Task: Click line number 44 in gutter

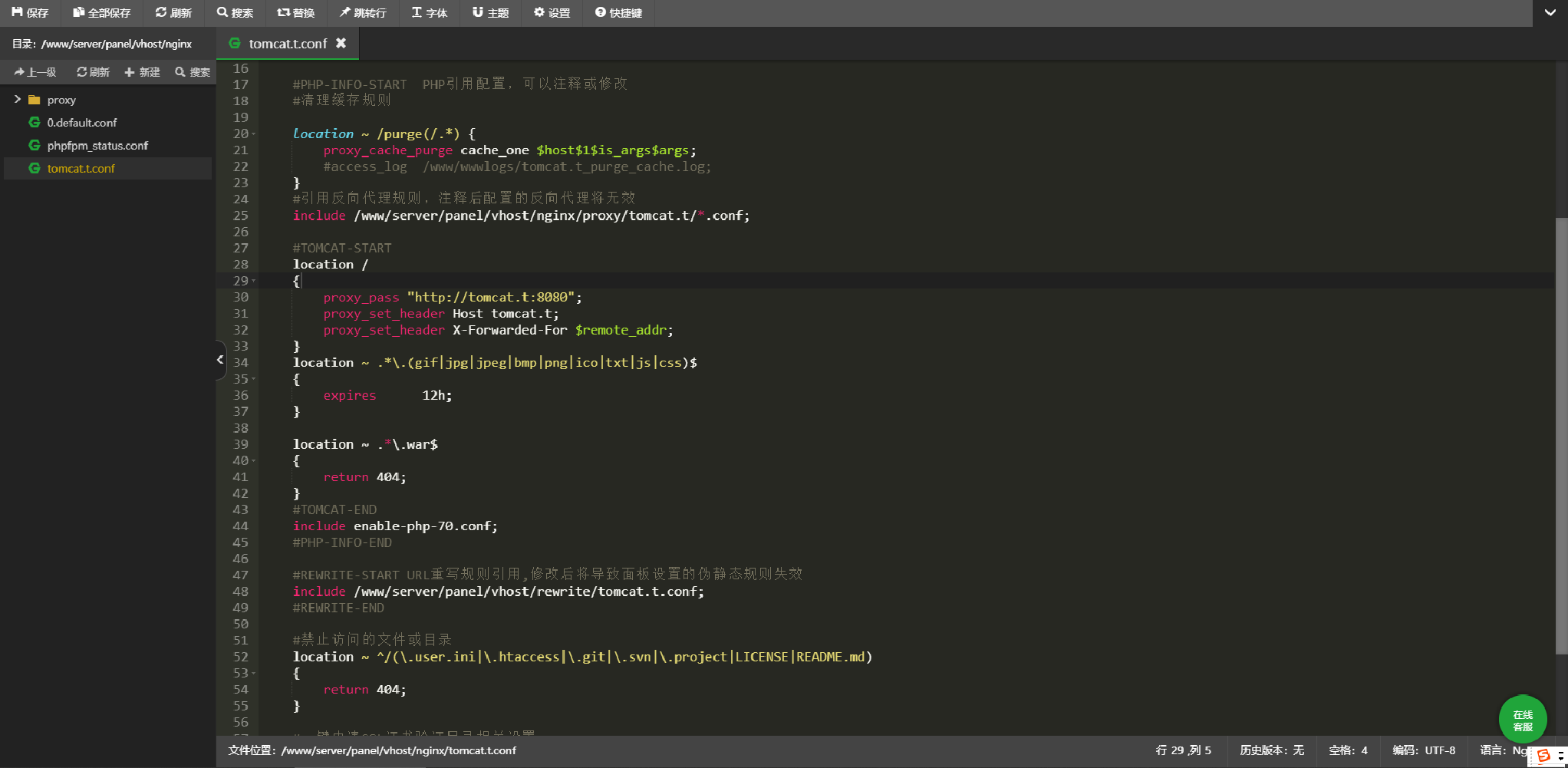Action: 241,526
